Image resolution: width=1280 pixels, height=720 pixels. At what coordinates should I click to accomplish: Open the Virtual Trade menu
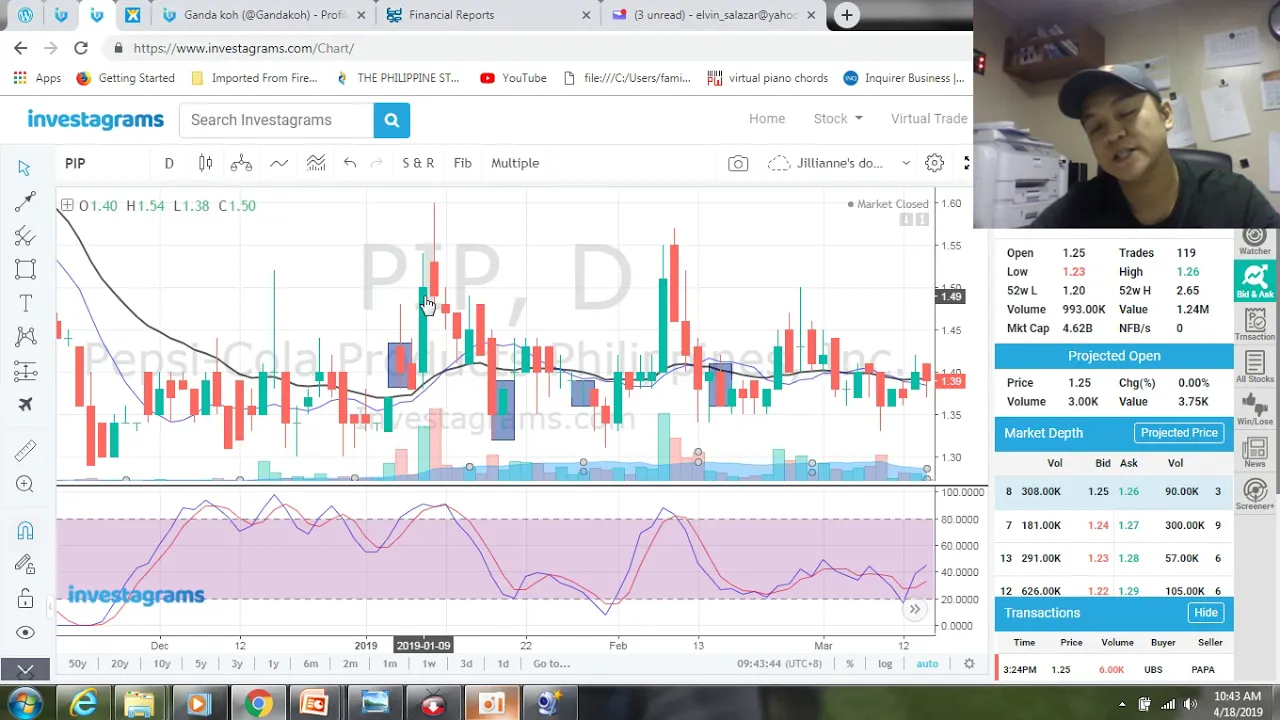(929, 118)
